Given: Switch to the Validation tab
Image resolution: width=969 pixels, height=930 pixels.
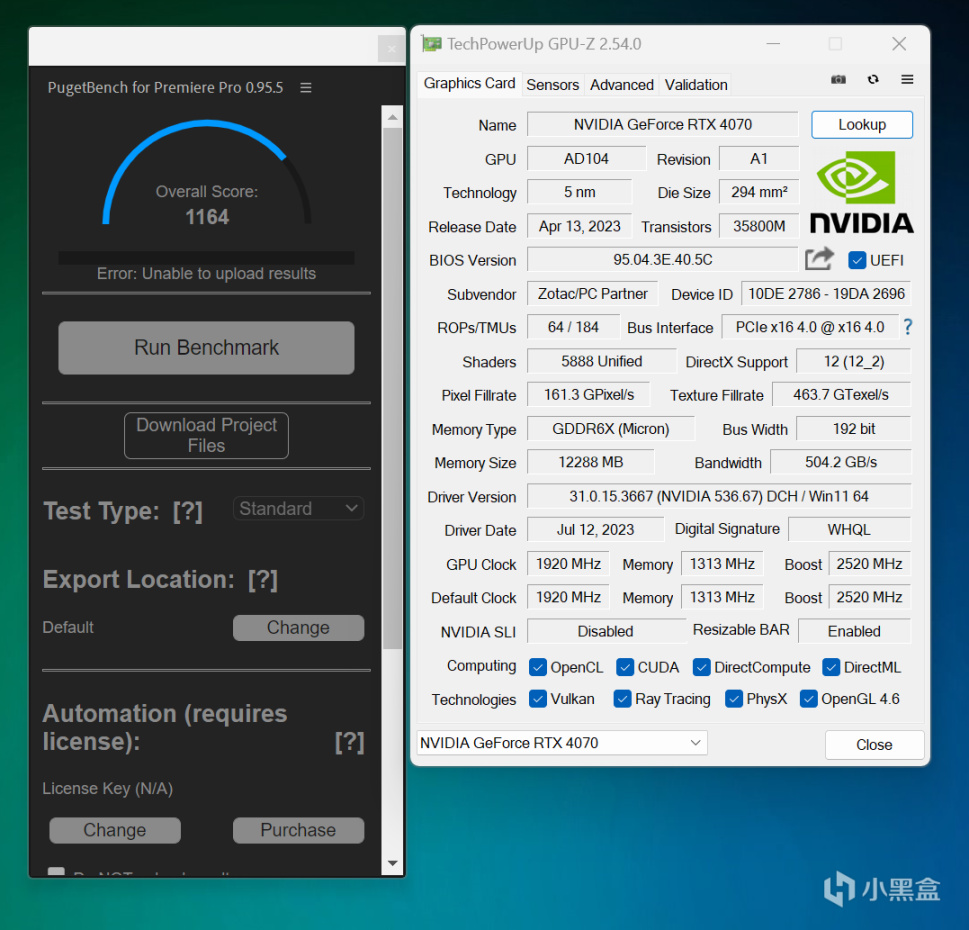Looking at the screenshot, I should 696,85.
